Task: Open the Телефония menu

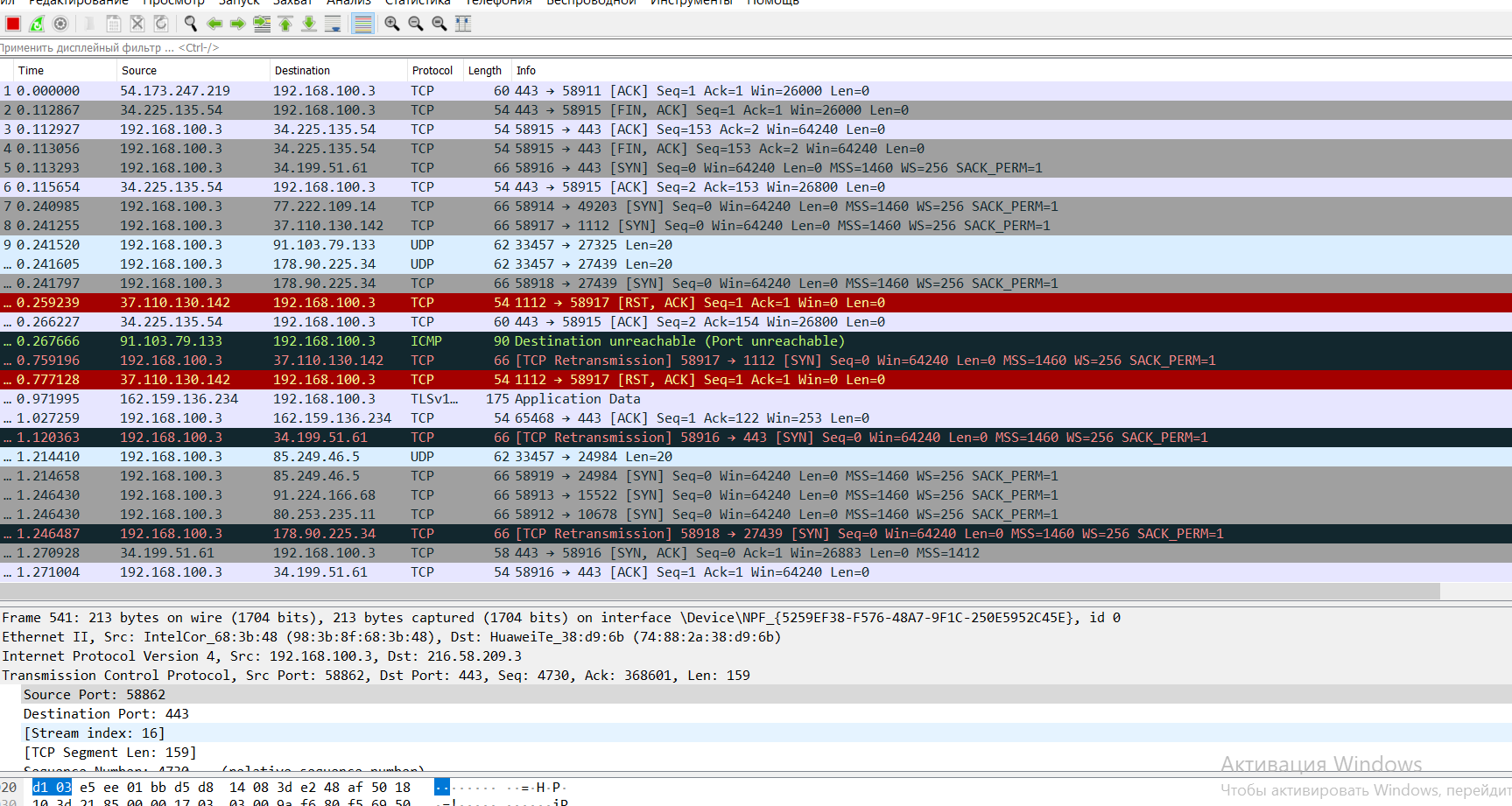Action: (498, 3)
